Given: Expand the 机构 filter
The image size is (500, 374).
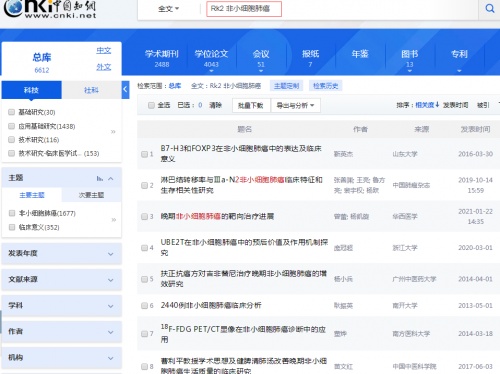Looking at the screenshot, I should [62, 358].
